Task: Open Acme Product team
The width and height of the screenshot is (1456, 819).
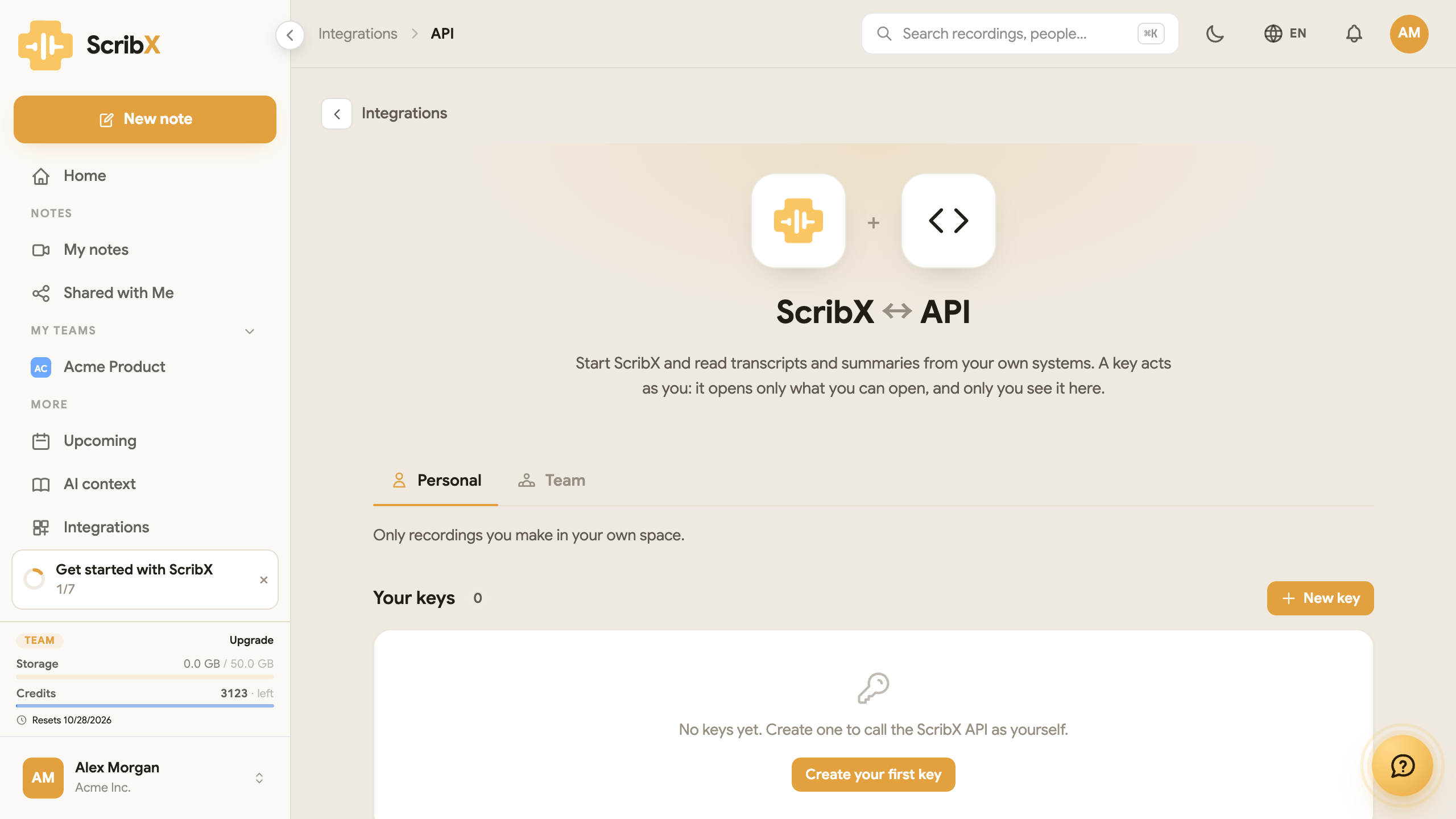Action: click(145, 367)
